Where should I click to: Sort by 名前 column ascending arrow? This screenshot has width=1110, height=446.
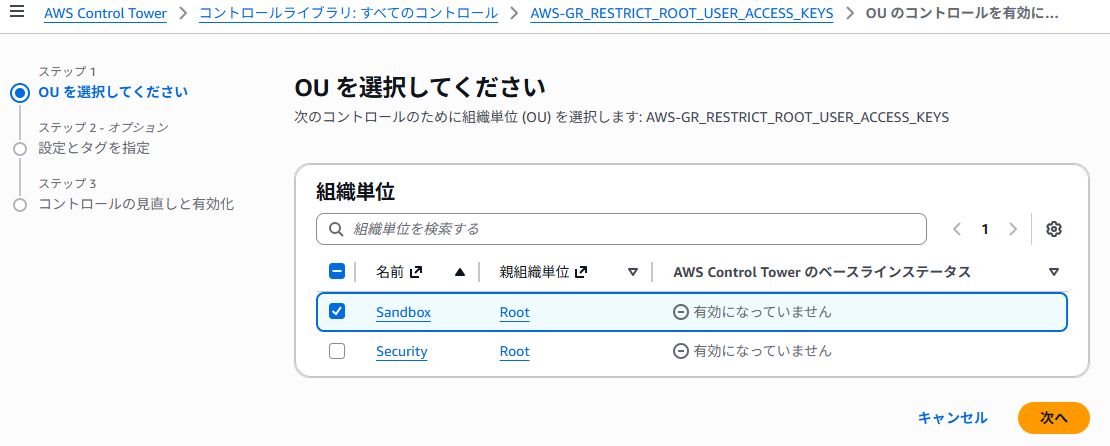pyautogui.click(x=459, y=272)
